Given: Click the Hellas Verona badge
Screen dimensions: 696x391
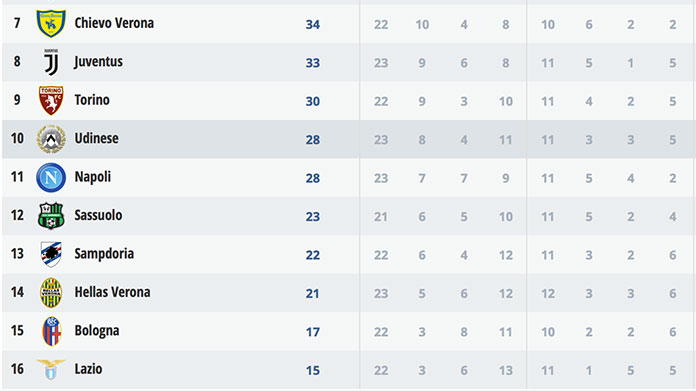Looking at the screenshot, I should tap(51, 293).
